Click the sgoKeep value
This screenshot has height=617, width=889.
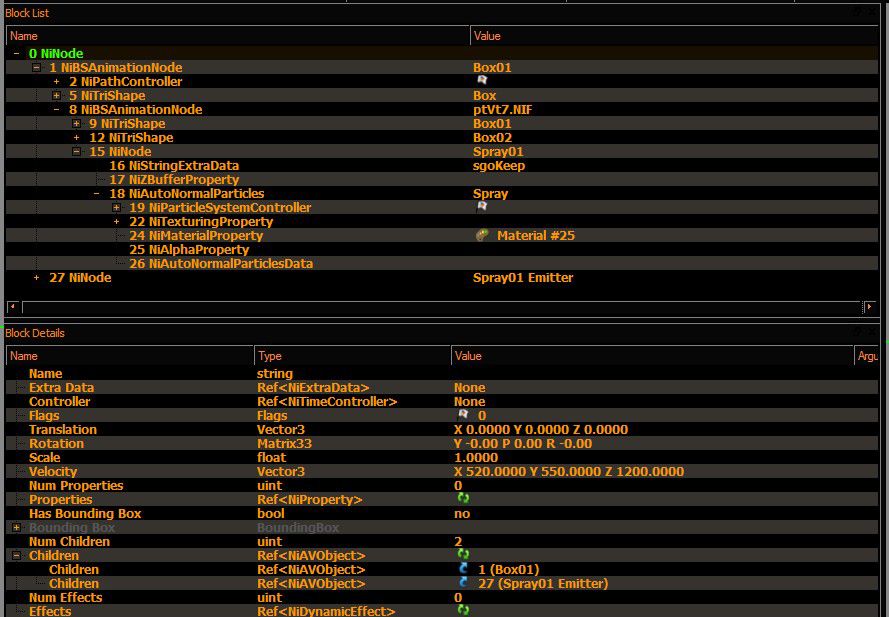(499, 166)
